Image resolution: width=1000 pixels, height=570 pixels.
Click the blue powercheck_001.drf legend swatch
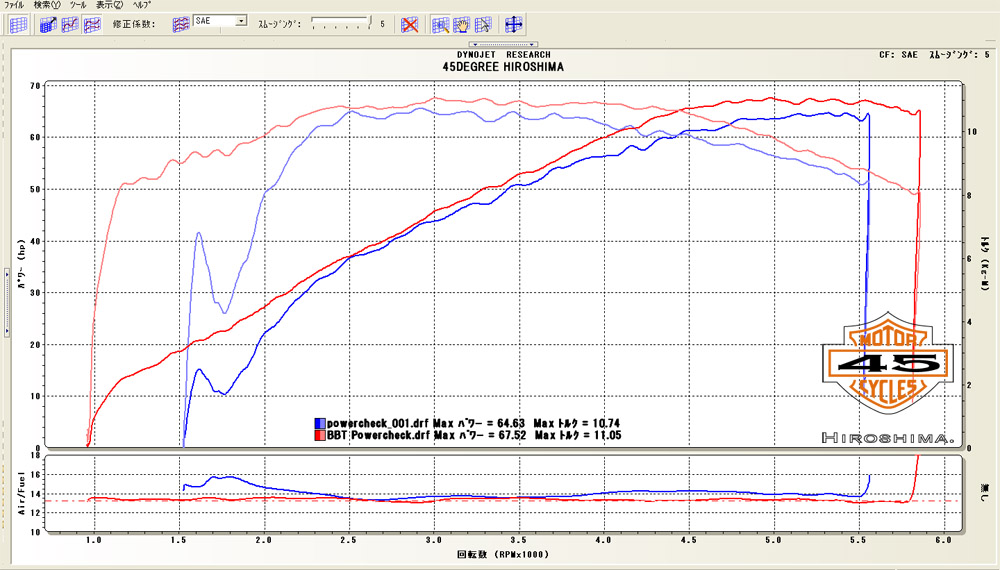coord(319,423)
